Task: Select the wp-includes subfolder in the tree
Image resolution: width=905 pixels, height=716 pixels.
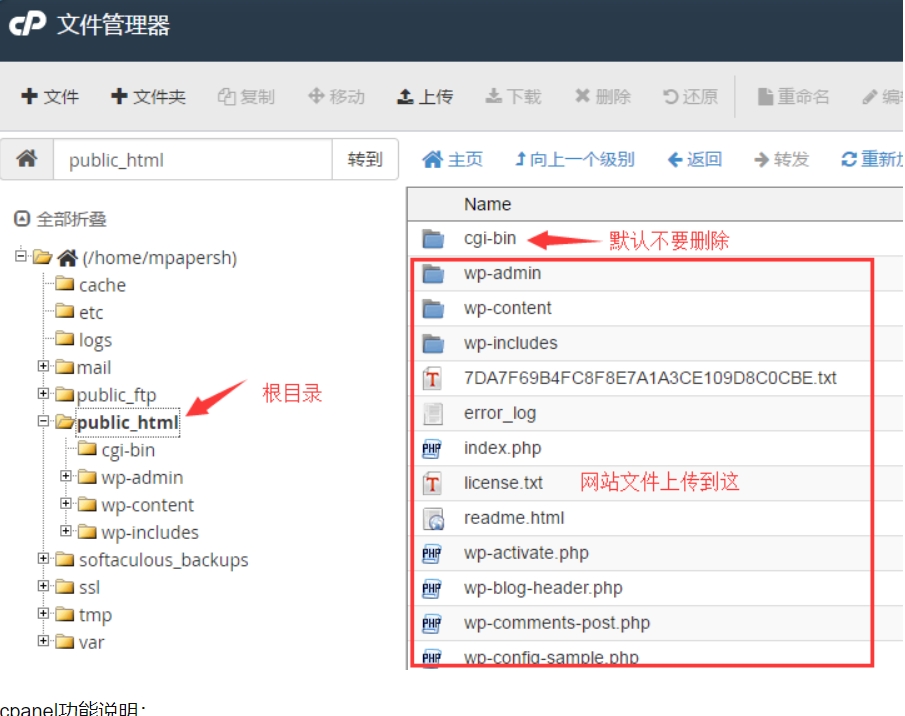Action: [150, 533]
